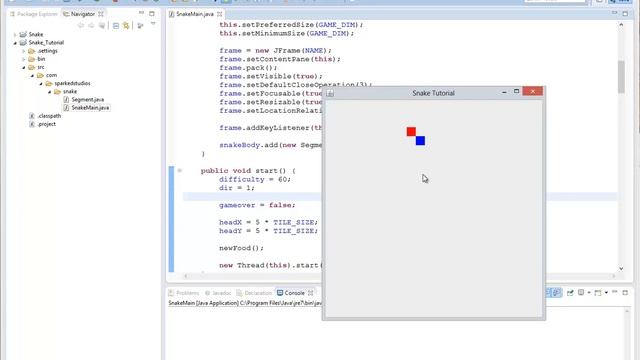Open the Javadoc tab
Image resolution: width=640 pixels, height=360 pixels.
click(x=218, y=293)
